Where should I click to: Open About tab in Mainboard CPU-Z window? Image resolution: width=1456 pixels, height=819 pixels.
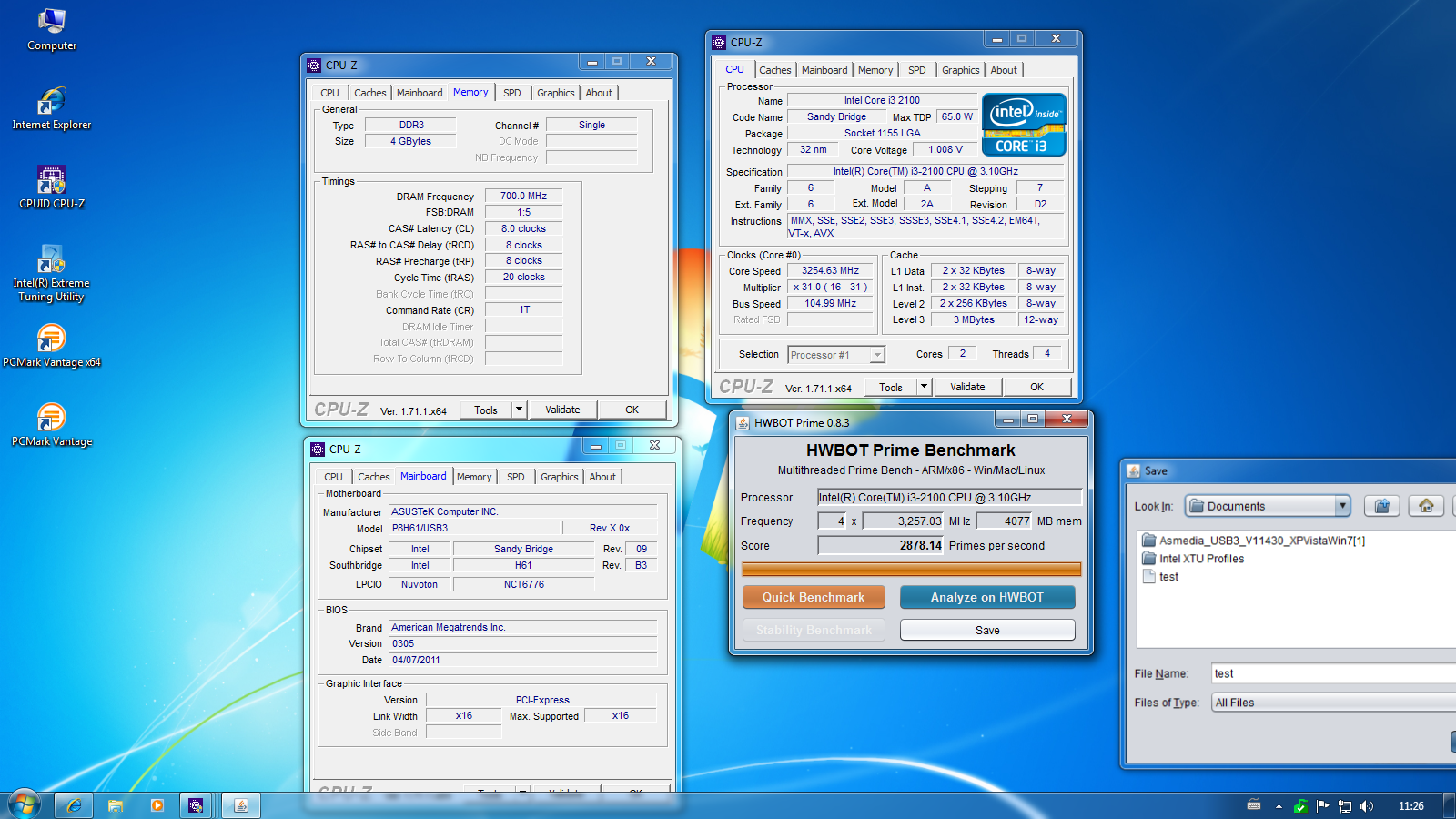602,477
